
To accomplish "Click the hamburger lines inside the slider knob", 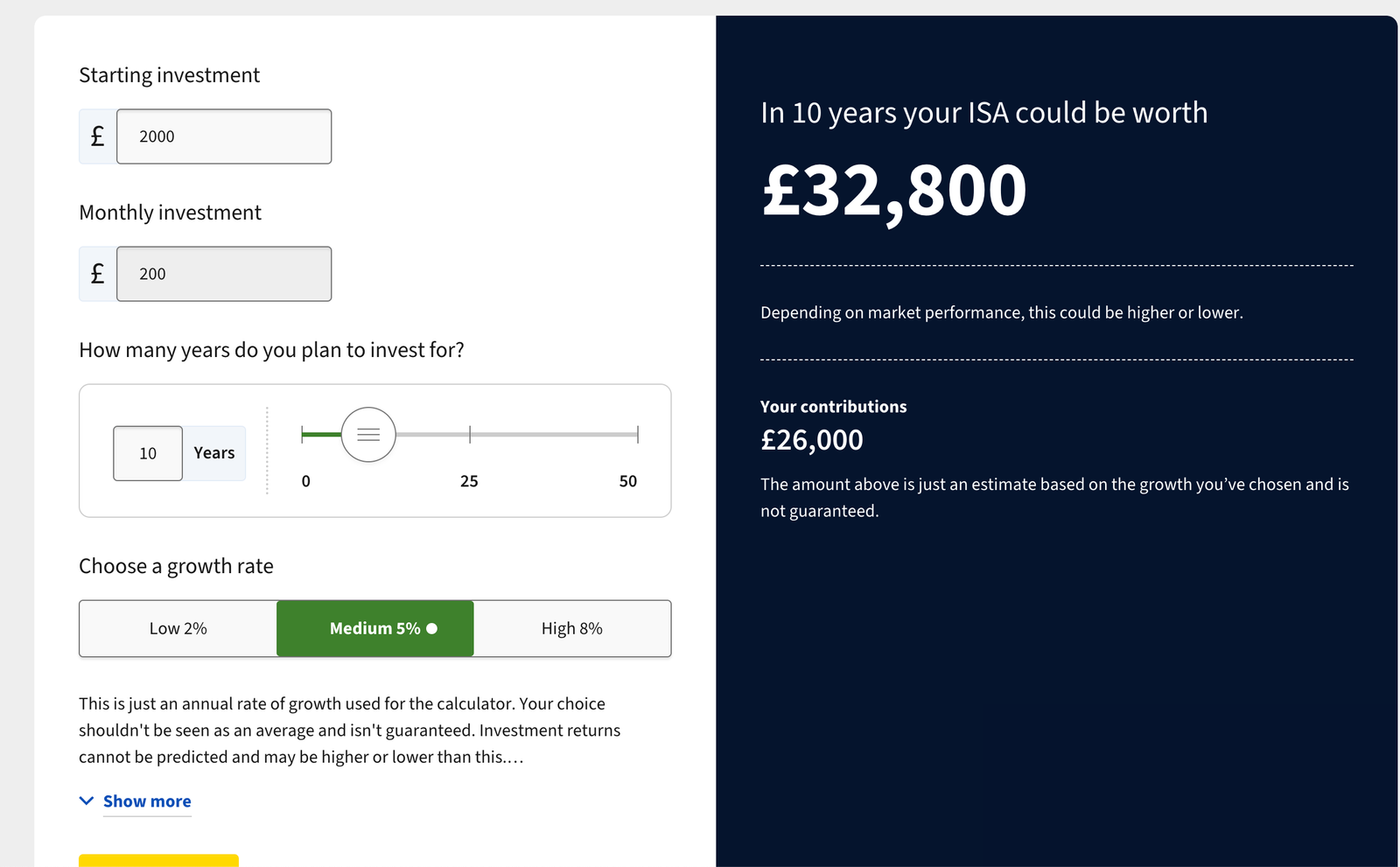I will (369, 434).
